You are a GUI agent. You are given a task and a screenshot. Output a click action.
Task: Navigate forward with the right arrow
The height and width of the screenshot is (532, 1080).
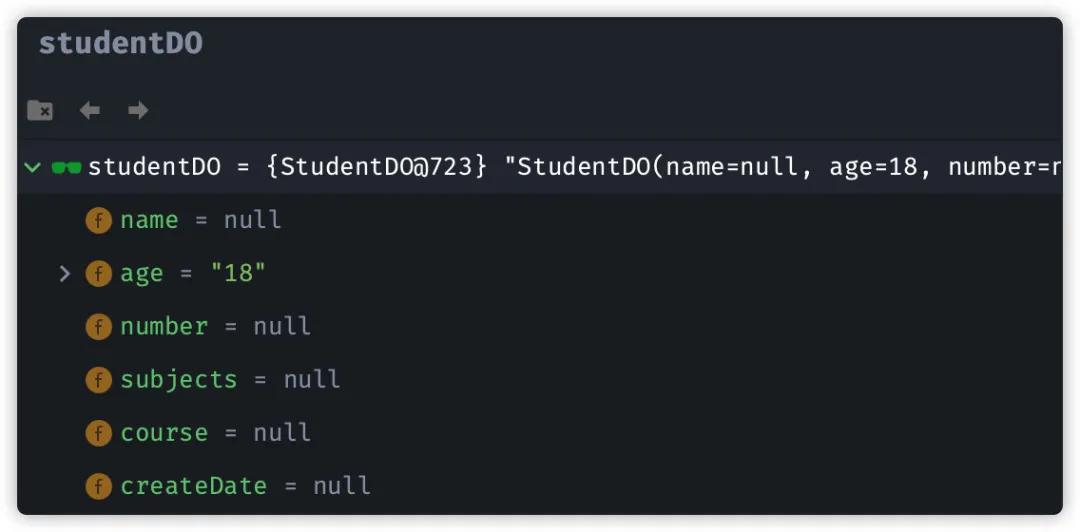pos(138,110)
